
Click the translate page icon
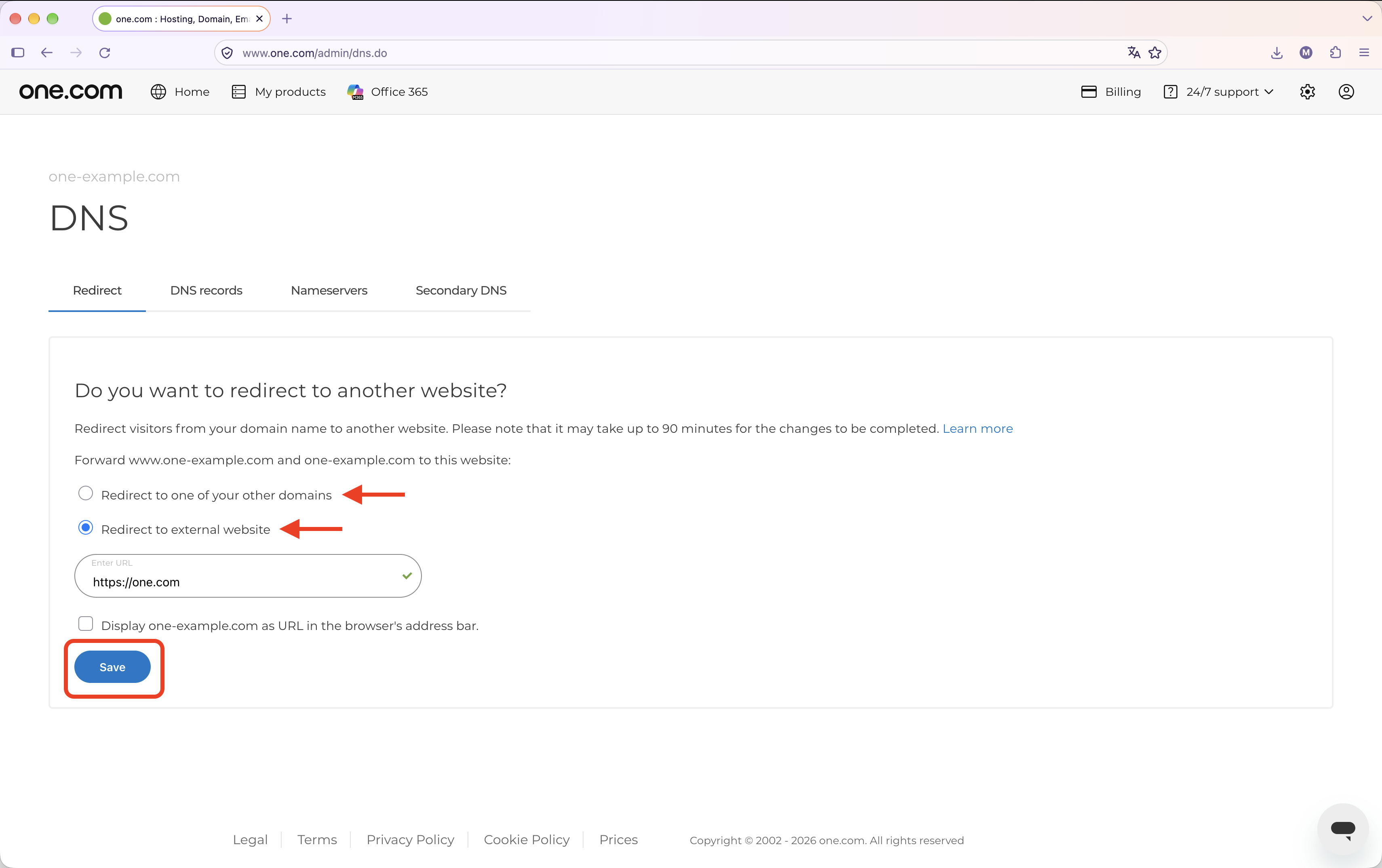pos(1133,53)
